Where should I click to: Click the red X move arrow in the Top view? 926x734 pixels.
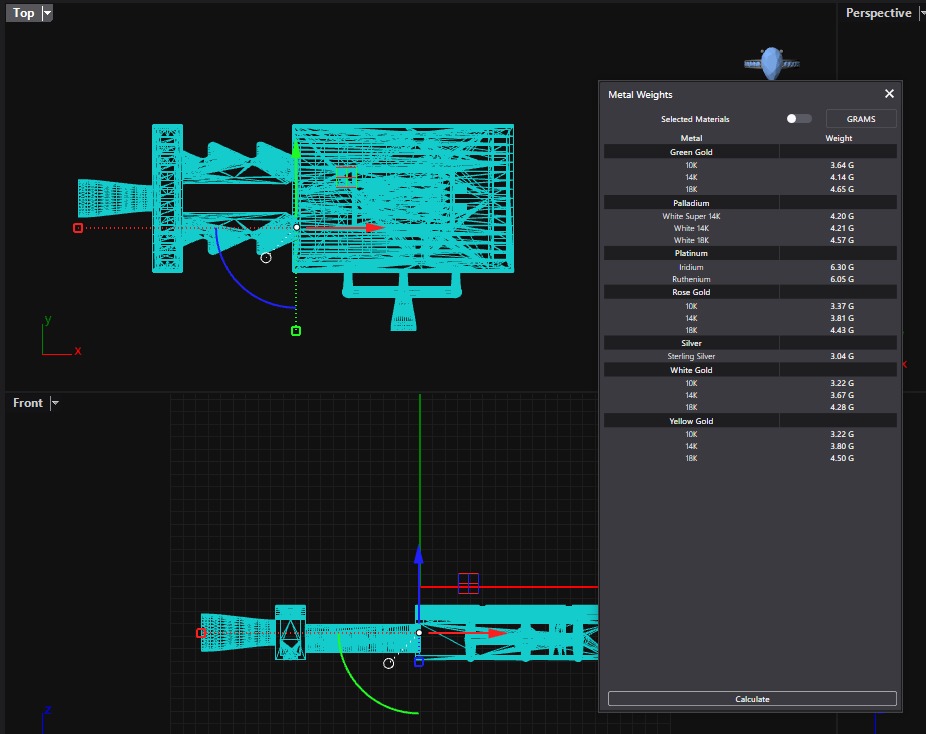click(374, 227)
